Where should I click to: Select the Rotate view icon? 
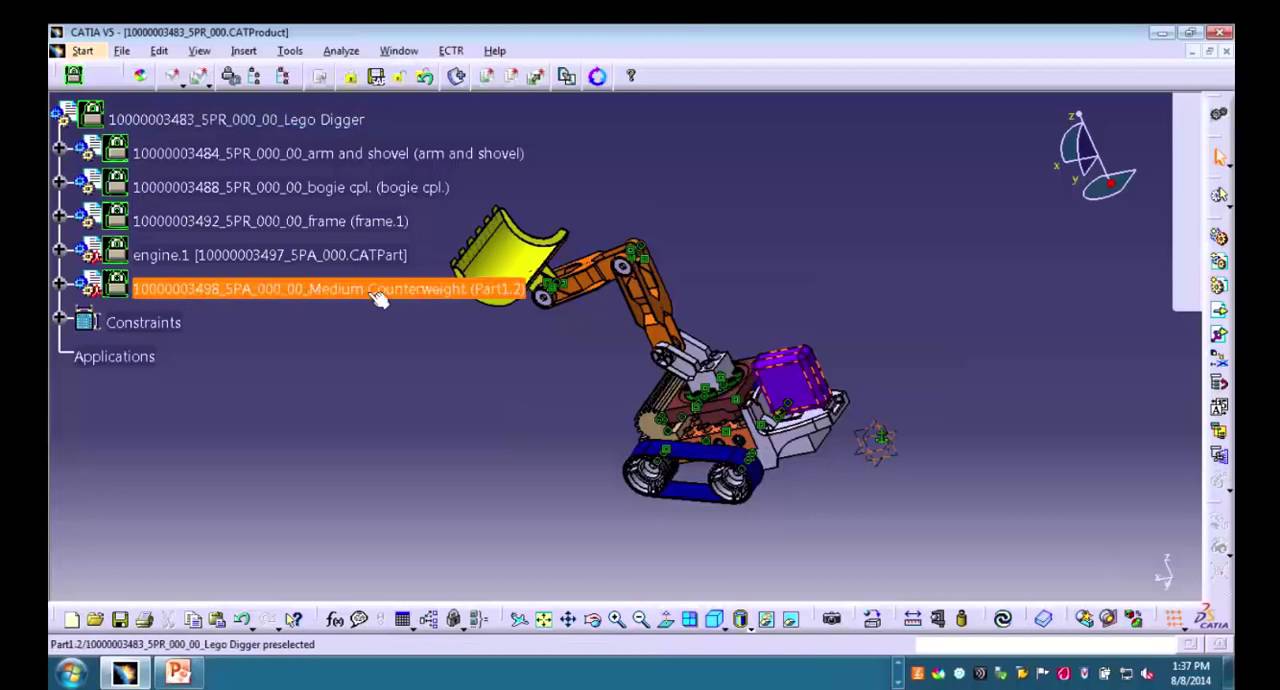tap(592, 620)
